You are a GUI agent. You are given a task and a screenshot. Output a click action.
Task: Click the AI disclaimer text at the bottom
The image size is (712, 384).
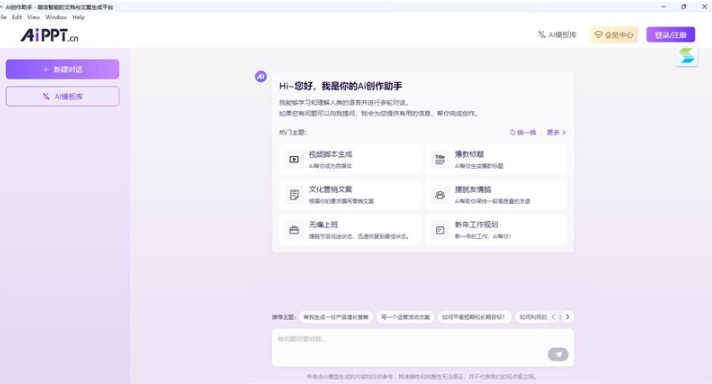[422, 377]
